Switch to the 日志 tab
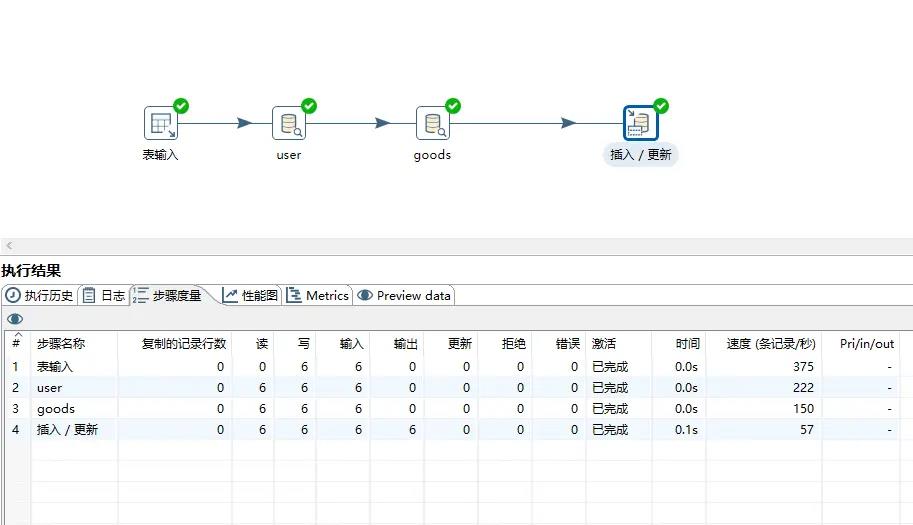This screenshot has width=913, height=525. point(104,295)
